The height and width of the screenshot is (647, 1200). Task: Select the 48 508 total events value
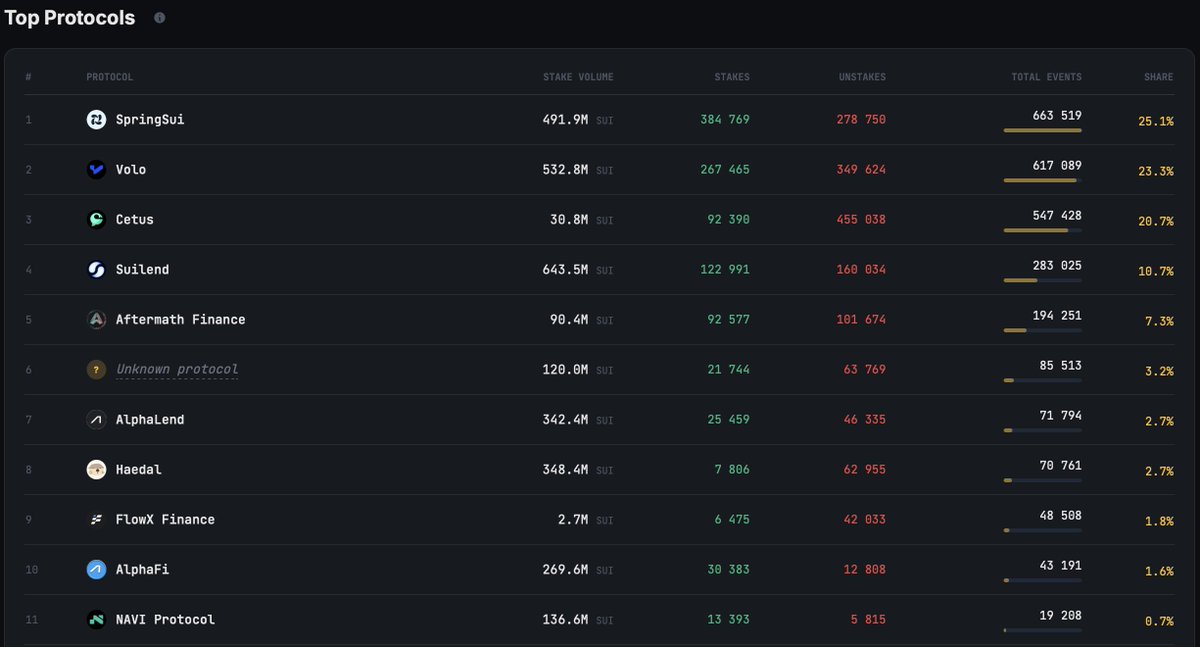point(1061,516)
